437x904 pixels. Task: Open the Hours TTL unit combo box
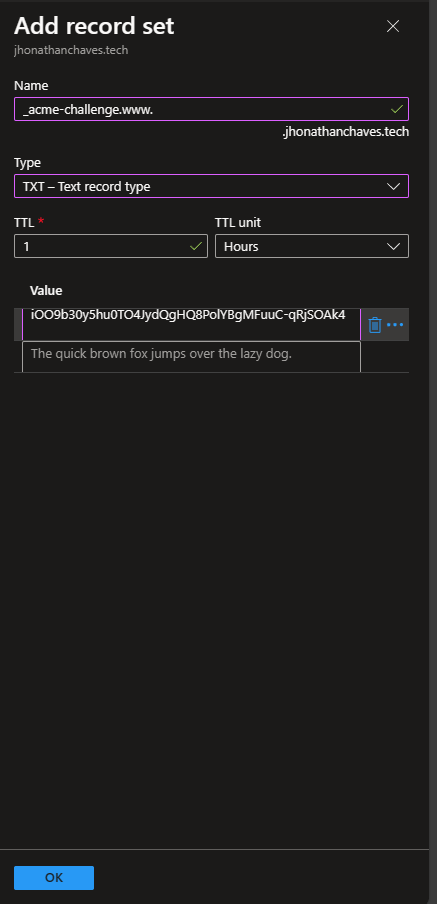(312, 246)
